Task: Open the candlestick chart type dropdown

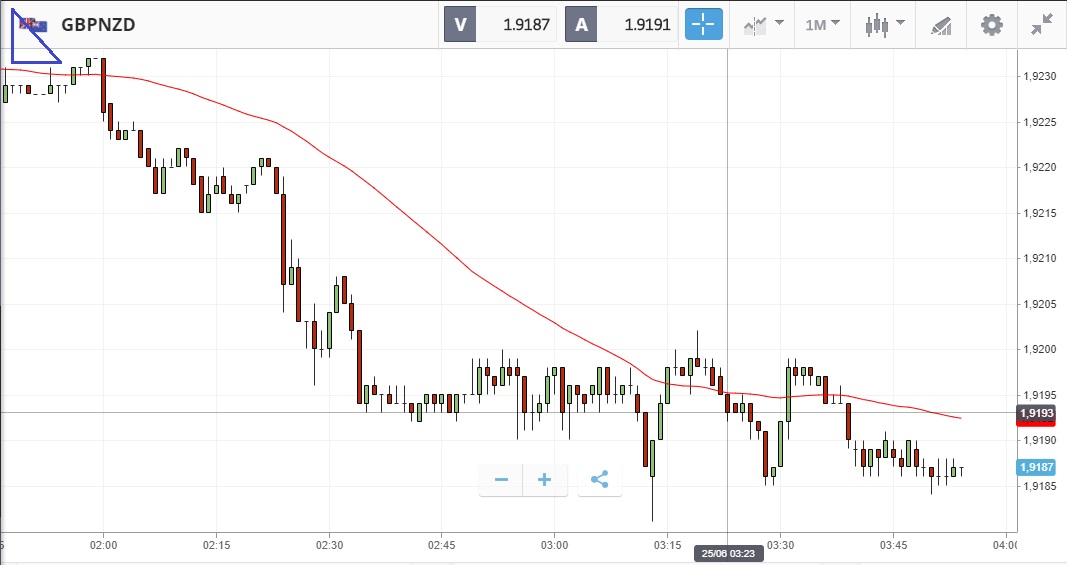Action: pyautogui.click(x=884, y=25)
